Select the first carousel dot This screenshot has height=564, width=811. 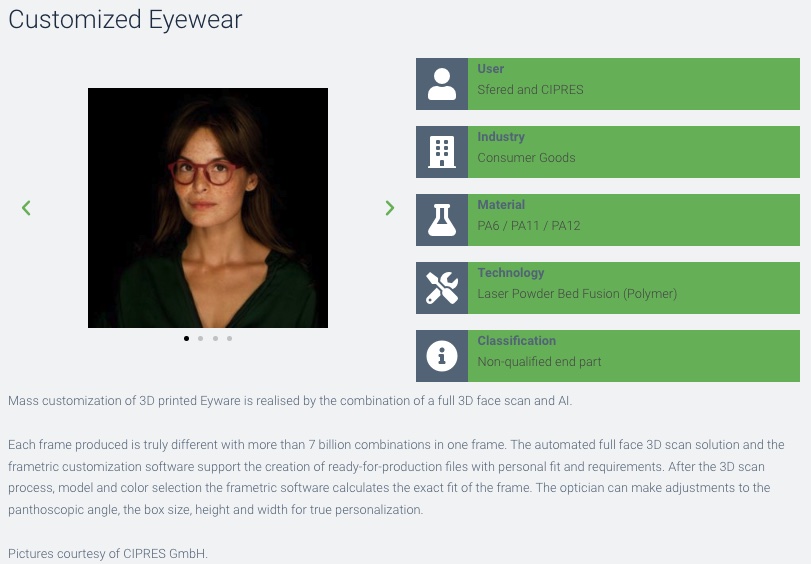coord(186,338)
